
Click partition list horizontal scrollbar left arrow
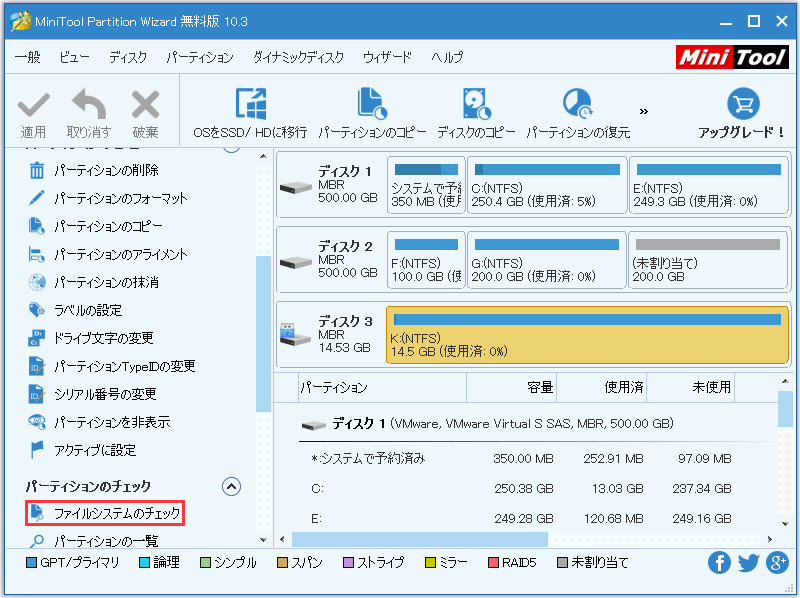tap(282, 539)
